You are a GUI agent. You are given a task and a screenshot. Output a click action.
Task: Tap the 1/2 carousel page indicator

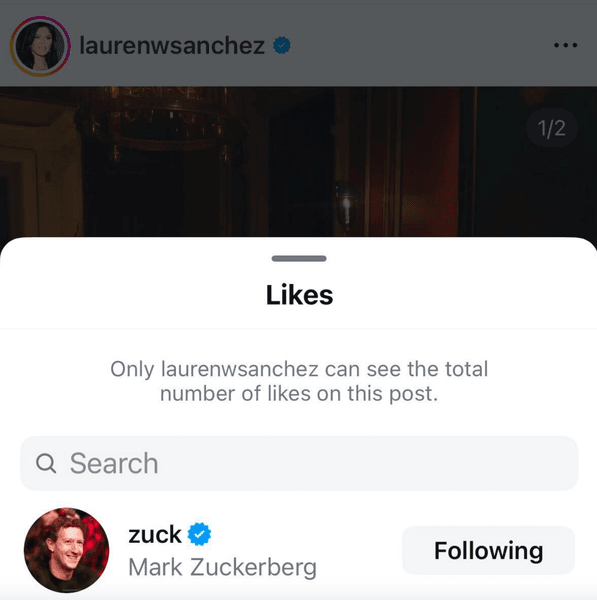pos(551,128)
